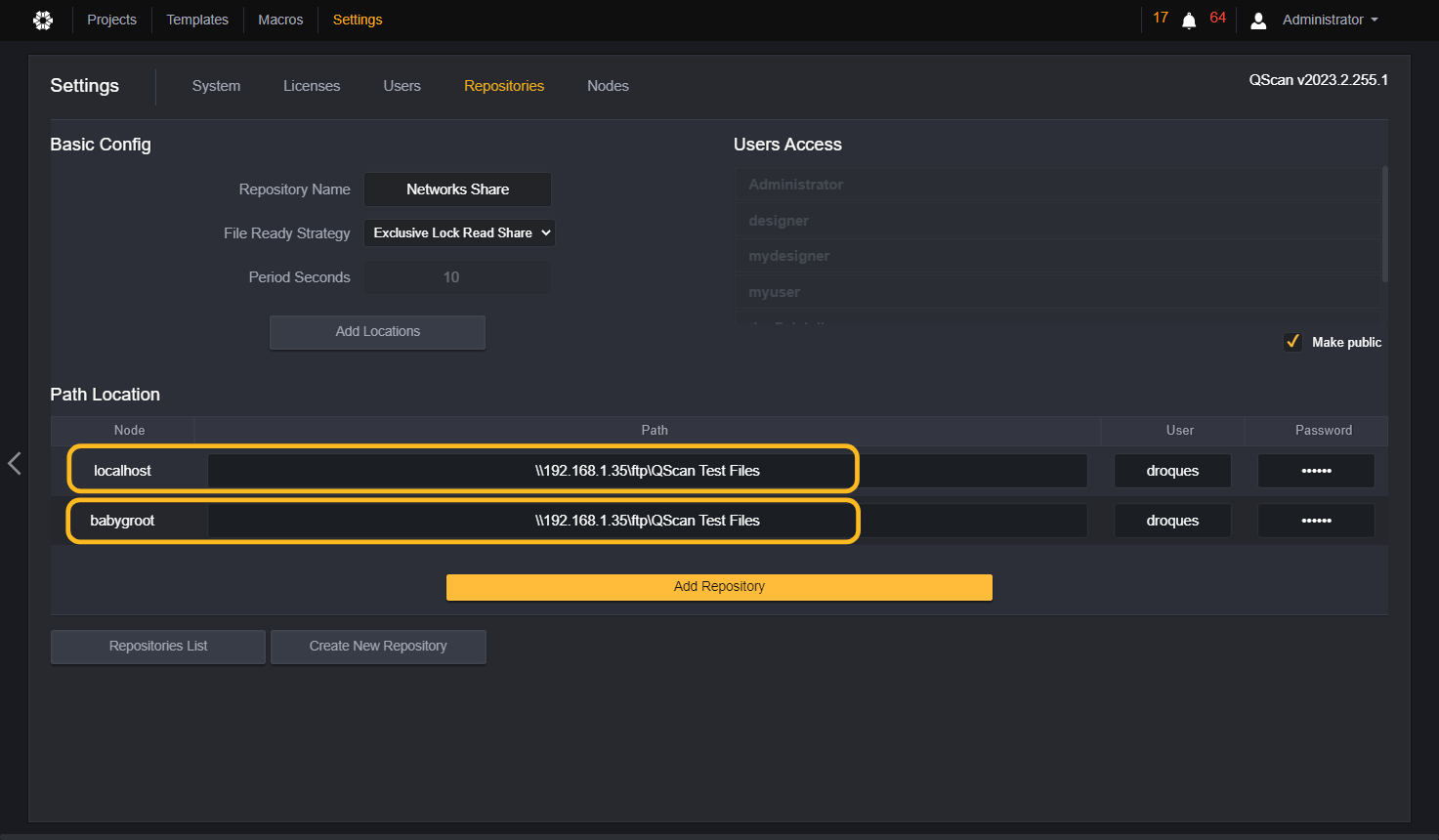Click the Node column header
Viewport: 1439px width, 840px height.
coord(123,431)
